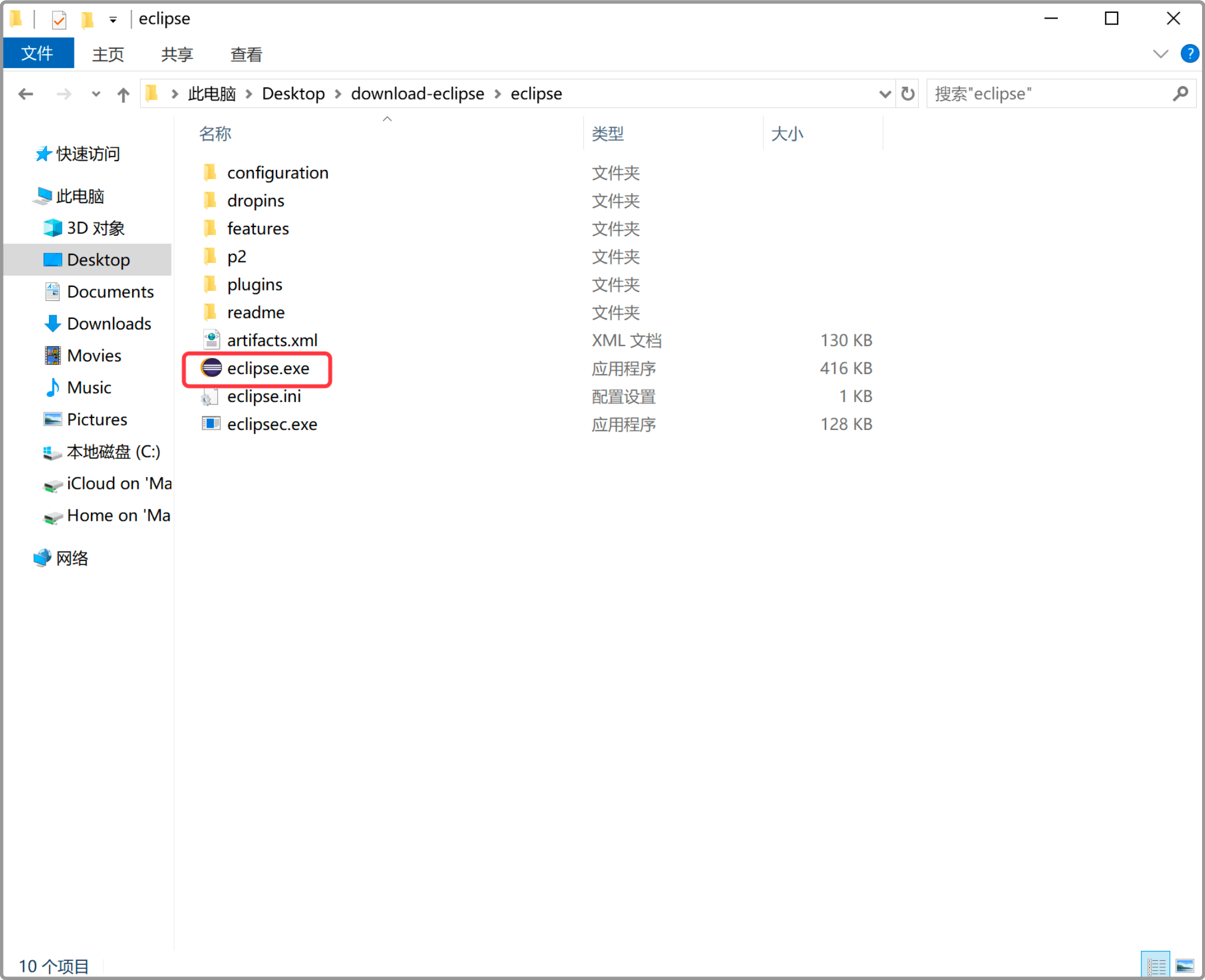This screenshot has width=1205, height=980.
Task: Select the artifacts.xml file icon
Action: coord(211,340)
